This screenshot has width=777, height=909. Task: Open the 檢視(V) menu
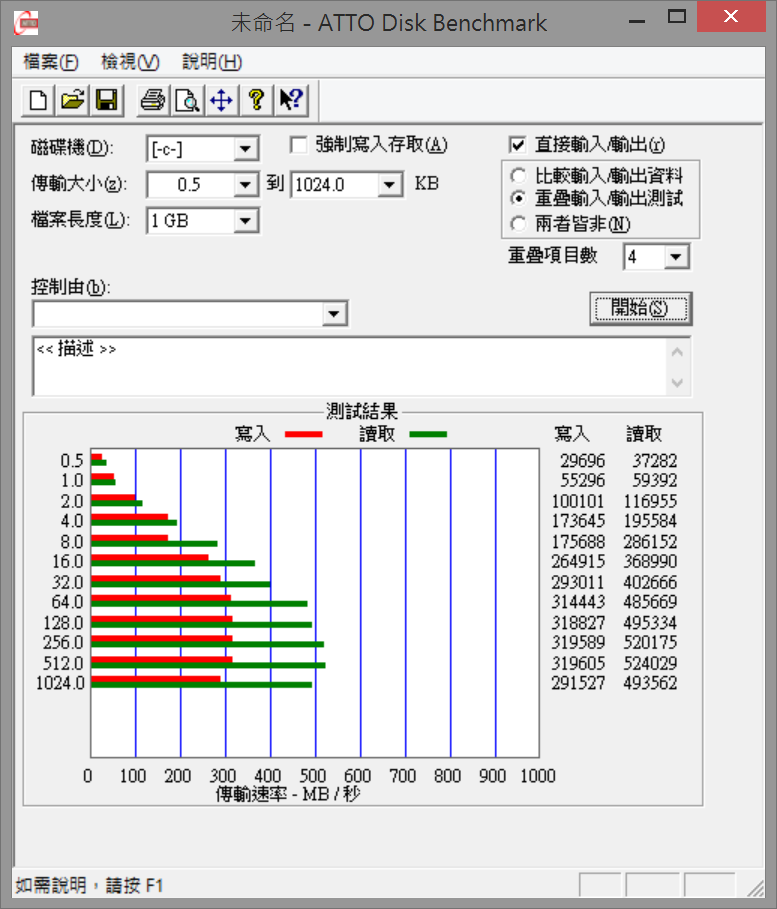click(x=130, y=62)
